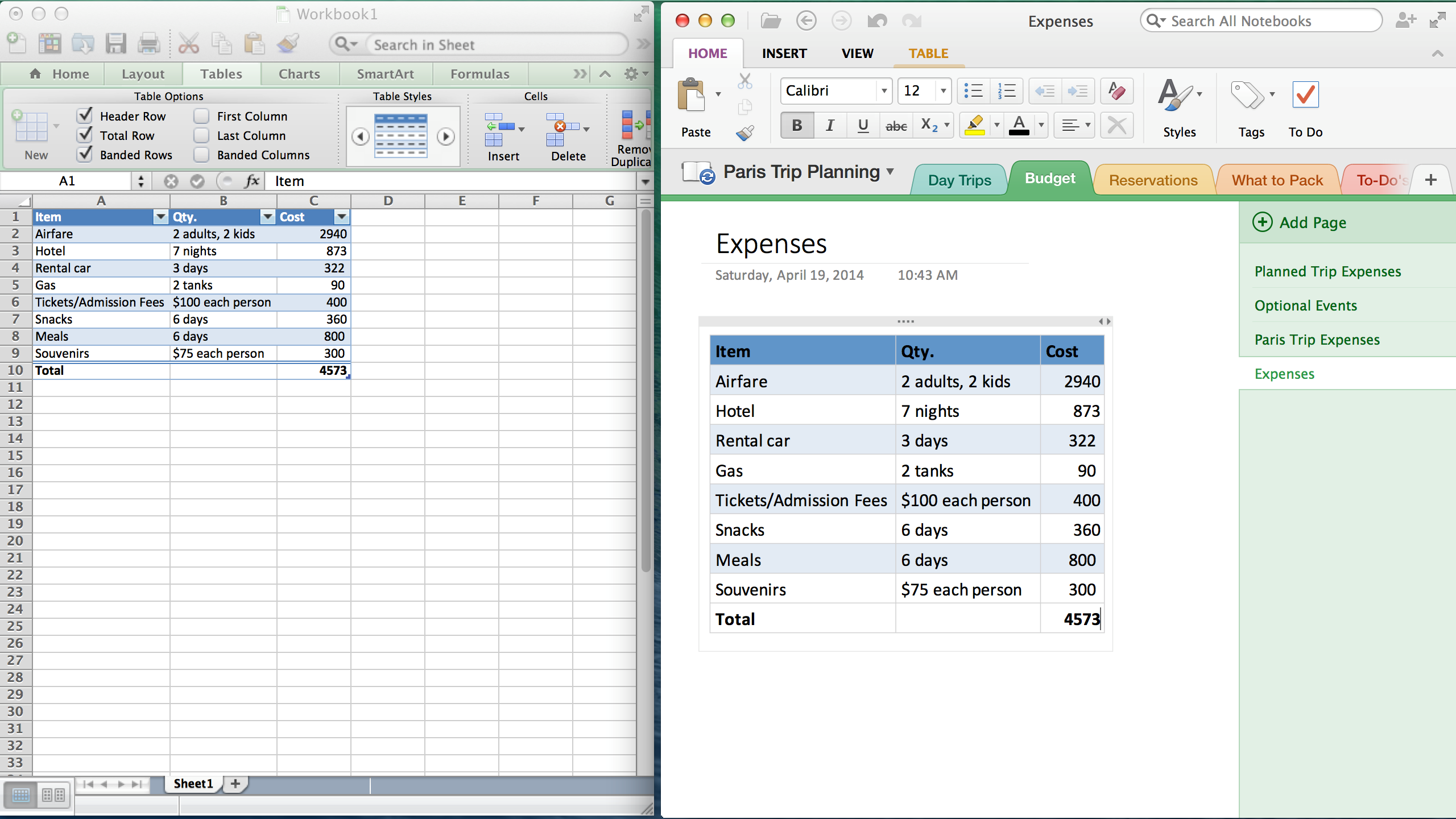This screenshot has height=819, width=1456.
Task: Switch to the Charts ribbon tab
Action: pyautogui.click(x=299, y=74)
